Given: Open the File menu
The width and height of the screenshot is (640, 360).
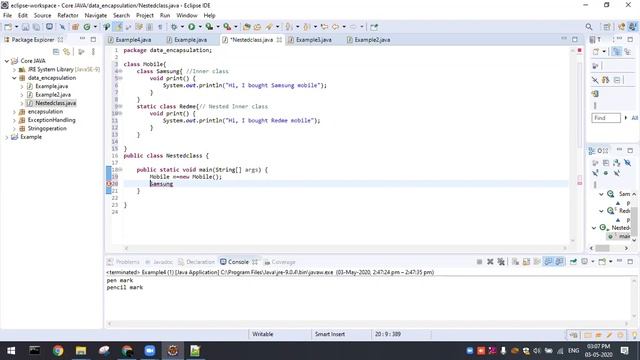Looking at the screenshot, I should point(7,16).
